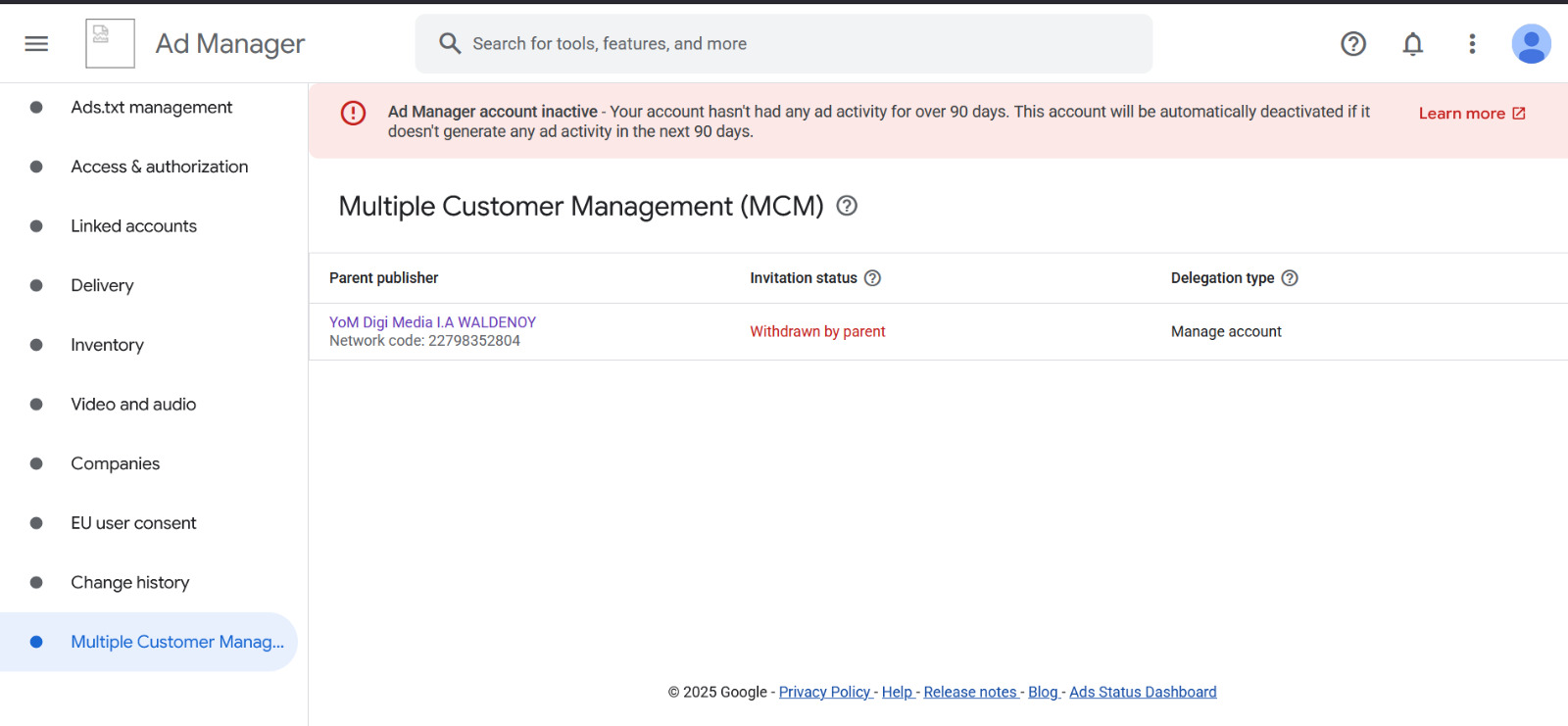Image resolution: width=1568 pixels, height=726 pixels.
Task: Go to Companies
Action: (x=115, y=464)
